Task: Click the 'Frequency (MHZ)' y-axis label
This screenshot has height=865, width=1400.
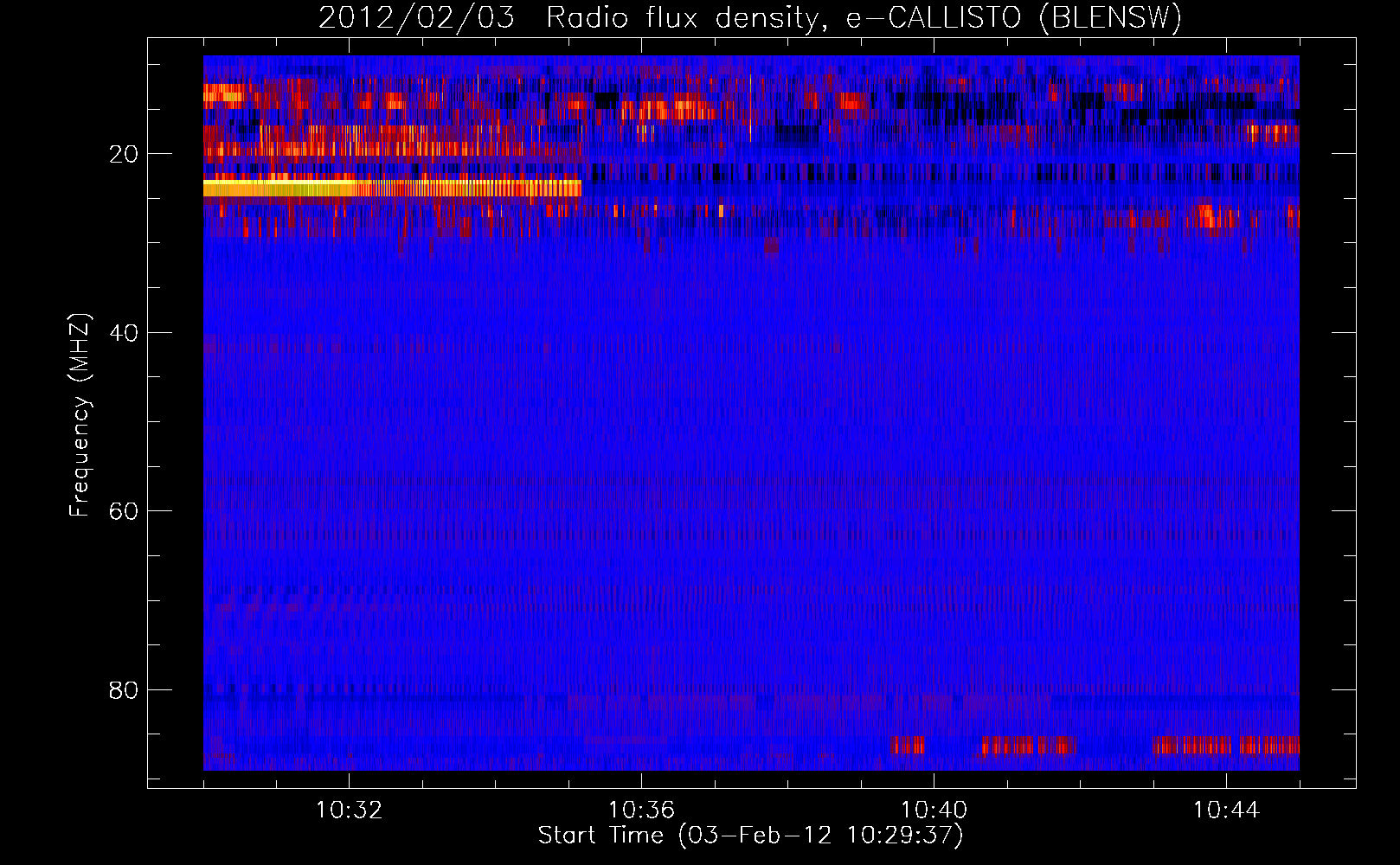Action: pos(80,415)
